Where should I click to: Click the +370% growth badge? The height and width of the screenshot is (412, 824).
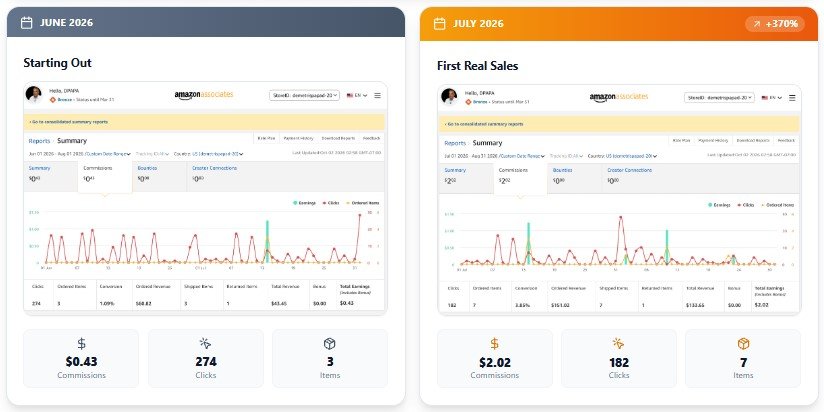[775, 24]
